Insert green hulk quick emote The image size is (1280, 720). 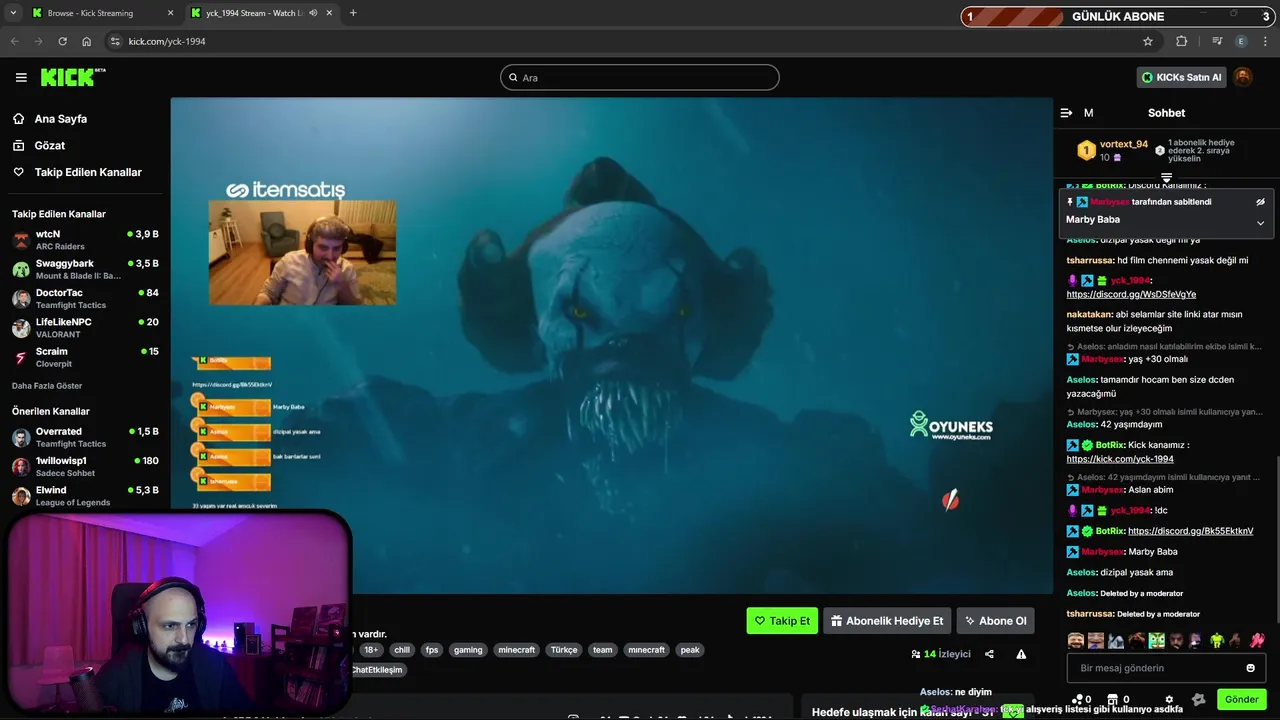1217,640
